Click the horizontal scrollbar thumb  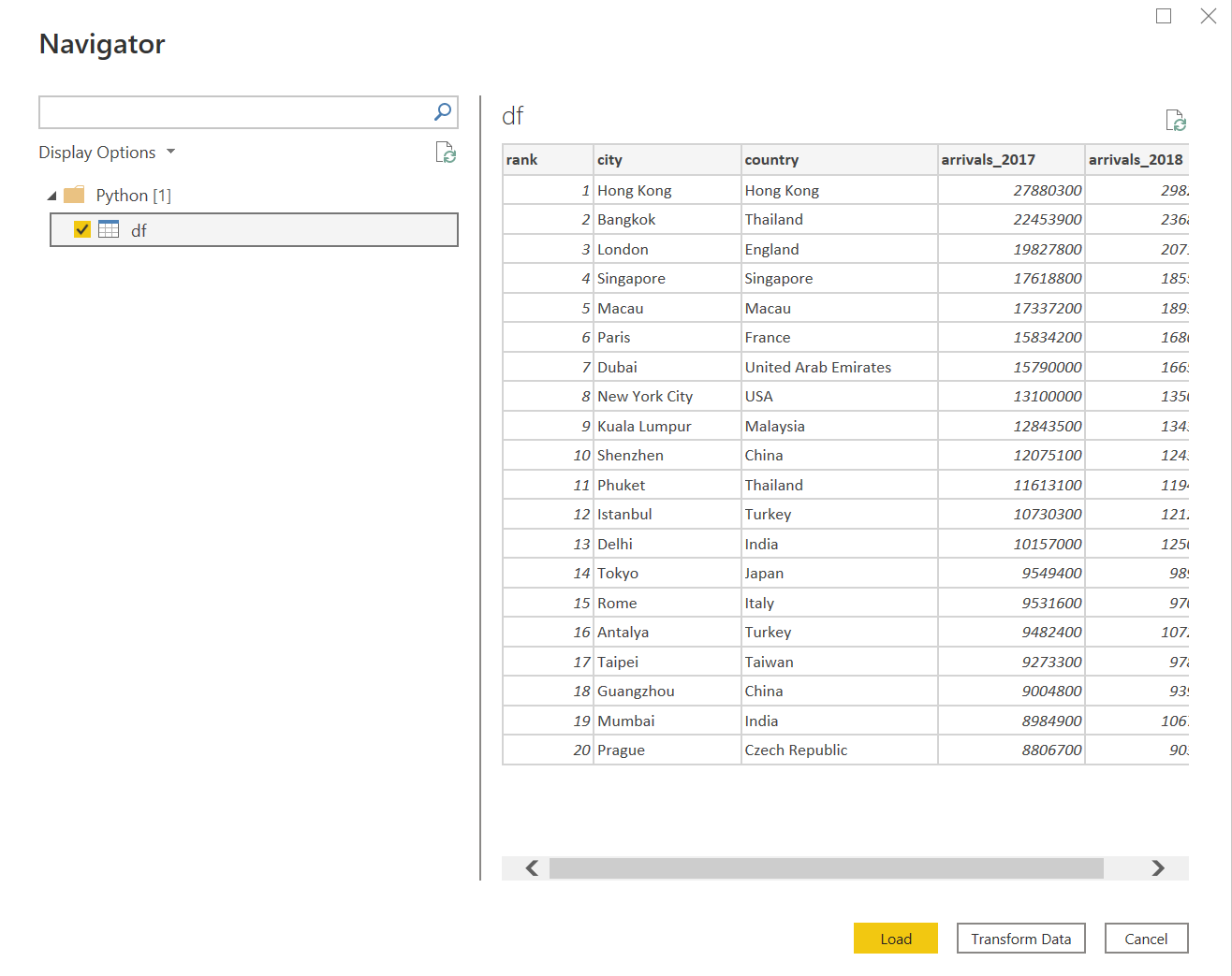click(x=827, y=867)
